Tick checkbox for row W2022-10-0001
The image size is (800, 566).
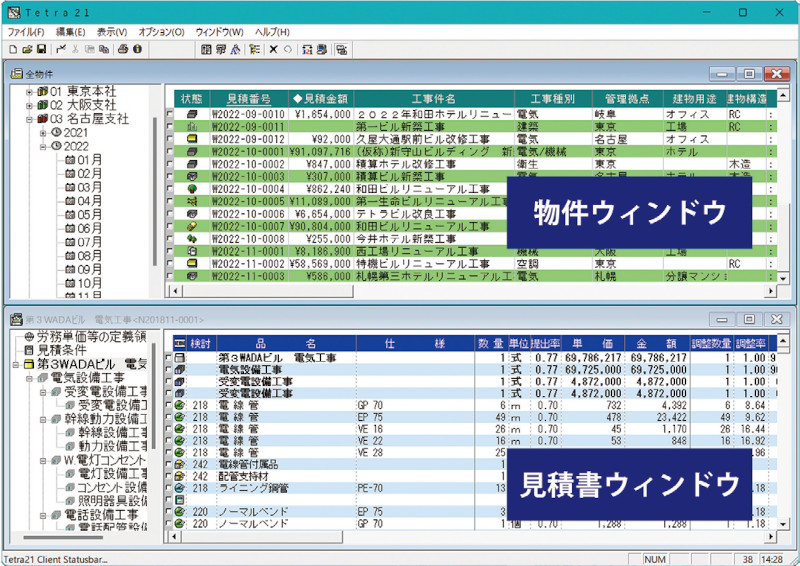click(x=170, y=152)
